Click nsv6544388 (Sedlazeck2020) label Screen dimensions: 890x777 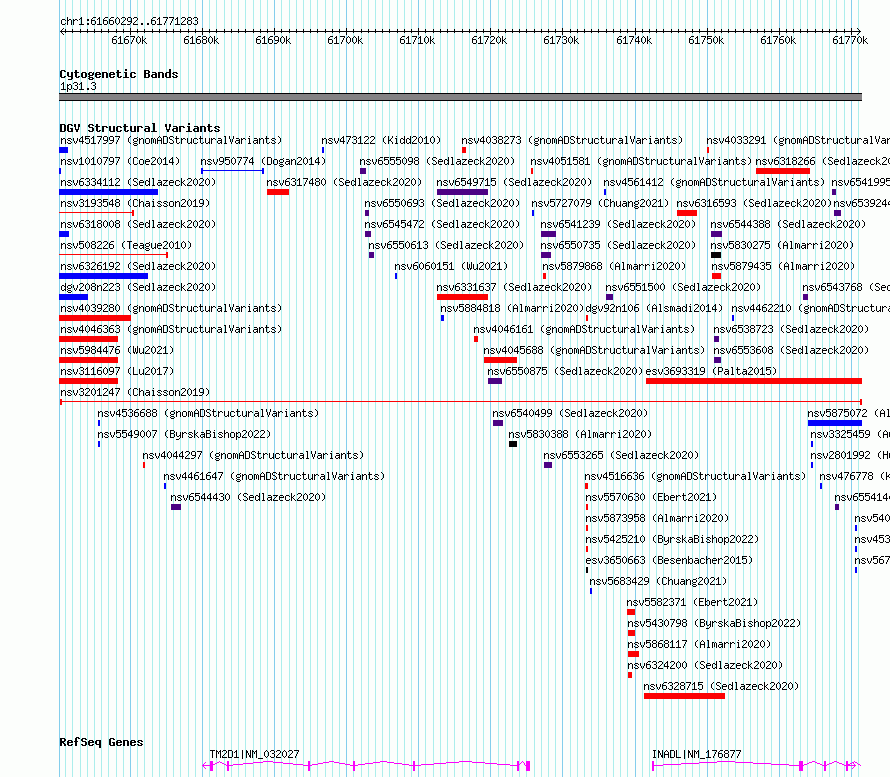click(x=788, y=224)
